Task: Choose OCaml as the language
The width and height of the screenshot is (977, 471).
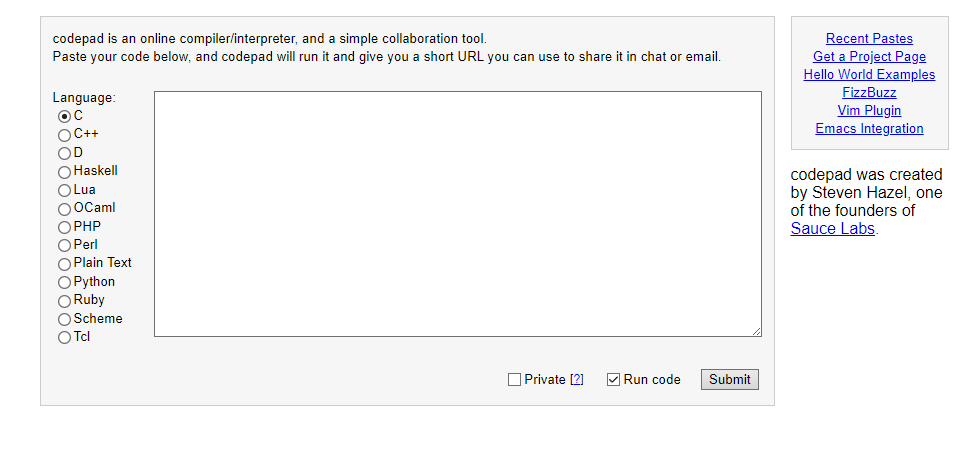Action: pyautogui.click(x=65, y=208)
